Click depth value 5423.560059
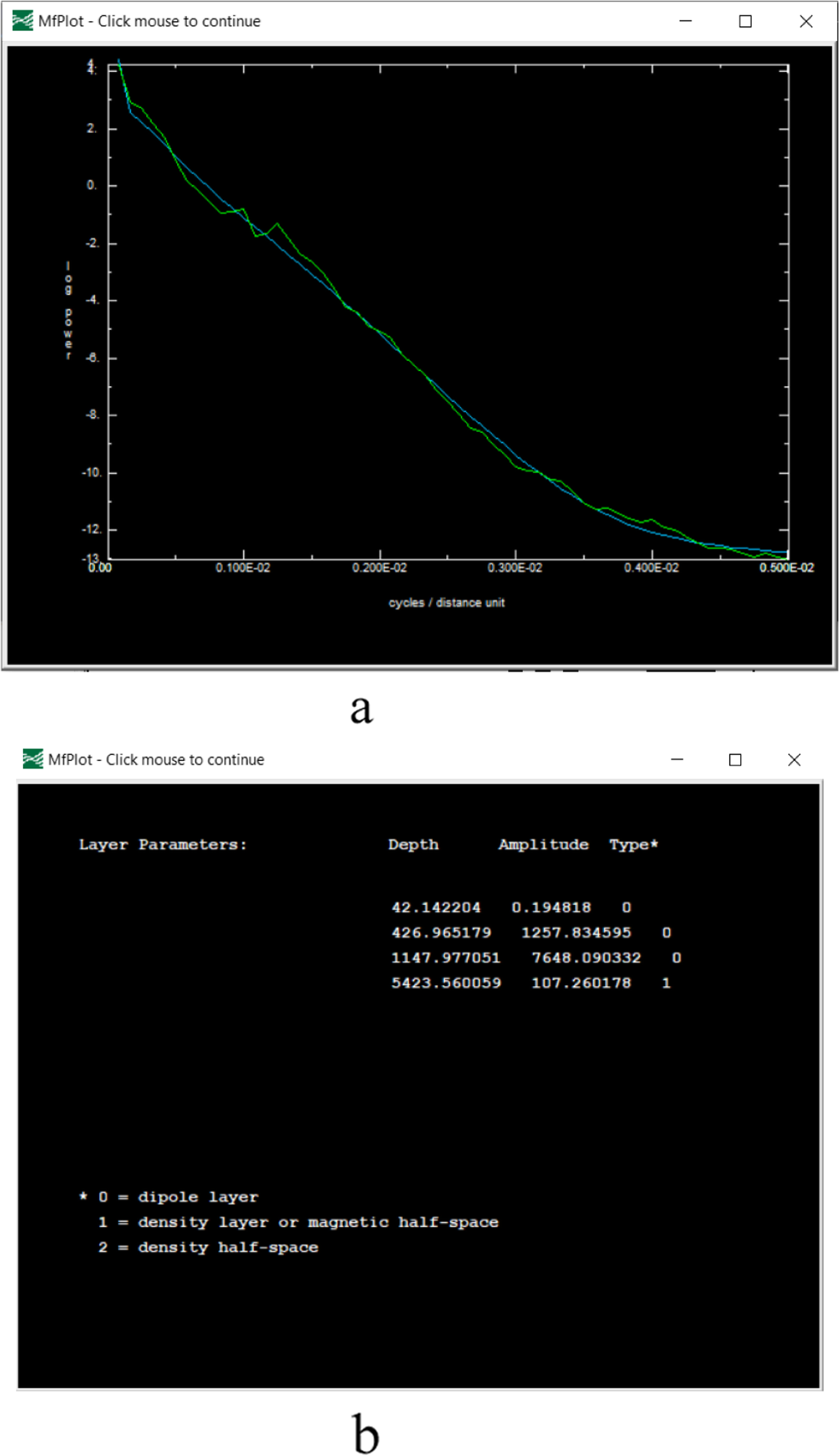This screenshot has width=840, height=1456. pyautogui.click(x=446, y=982)
